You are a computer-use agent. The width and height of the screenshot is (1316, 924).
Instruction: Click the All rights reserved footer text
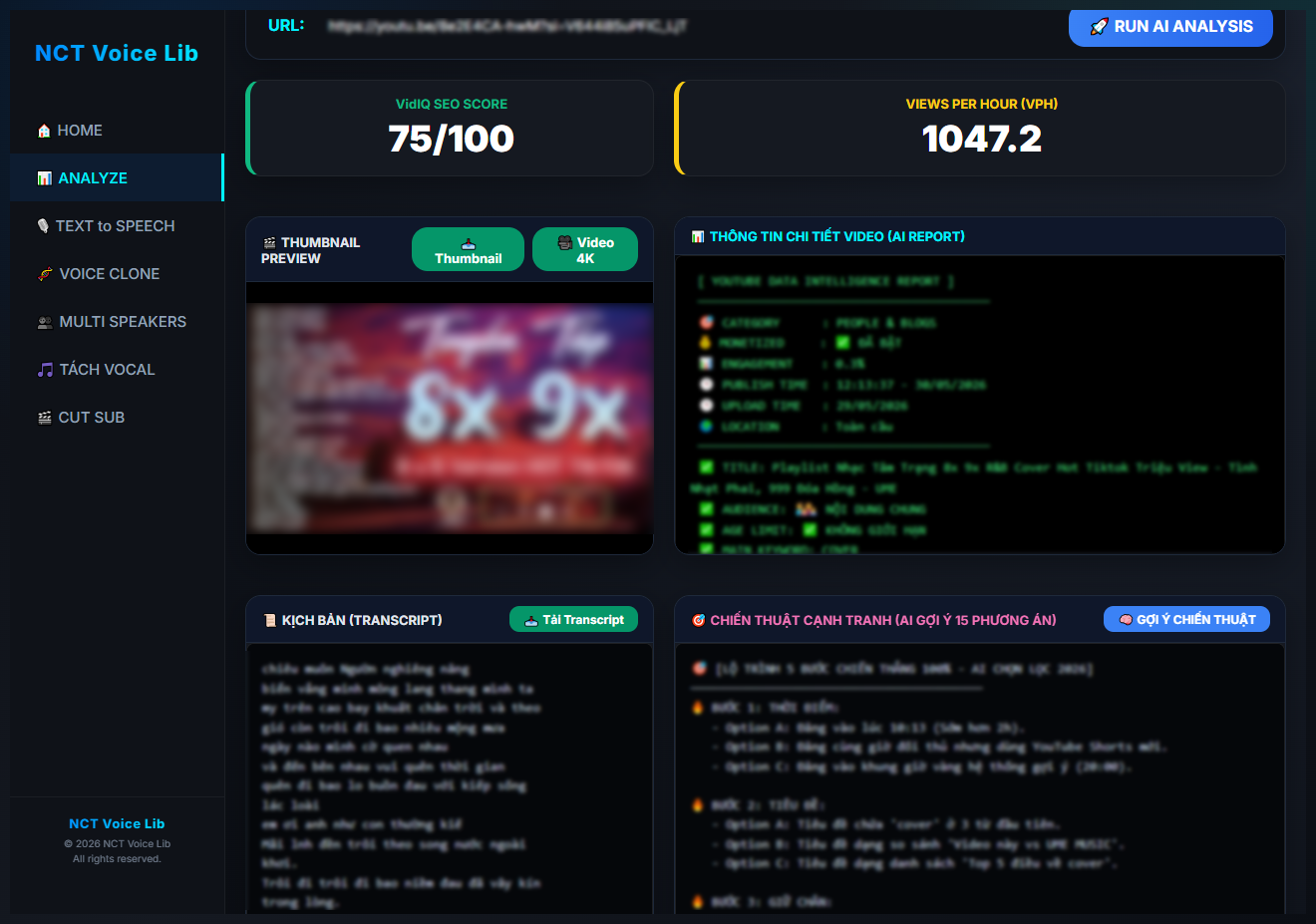pos(117,859)
